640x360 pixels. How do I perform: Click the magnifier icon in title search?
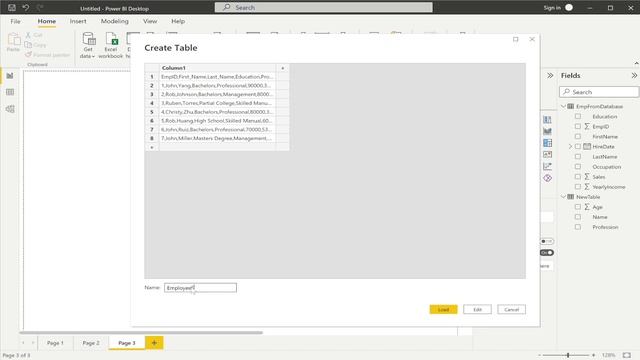pos(227,7)
